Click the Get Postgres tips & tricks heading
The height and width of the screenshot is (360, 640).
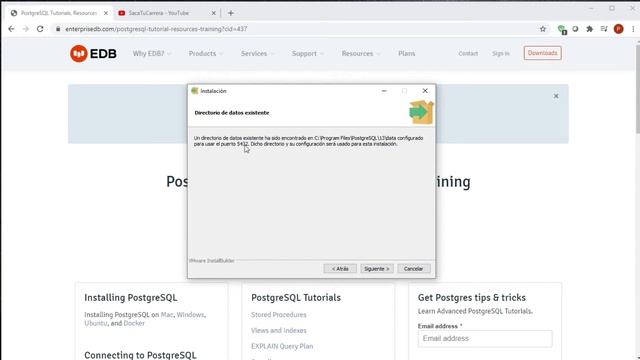[471, 298]
